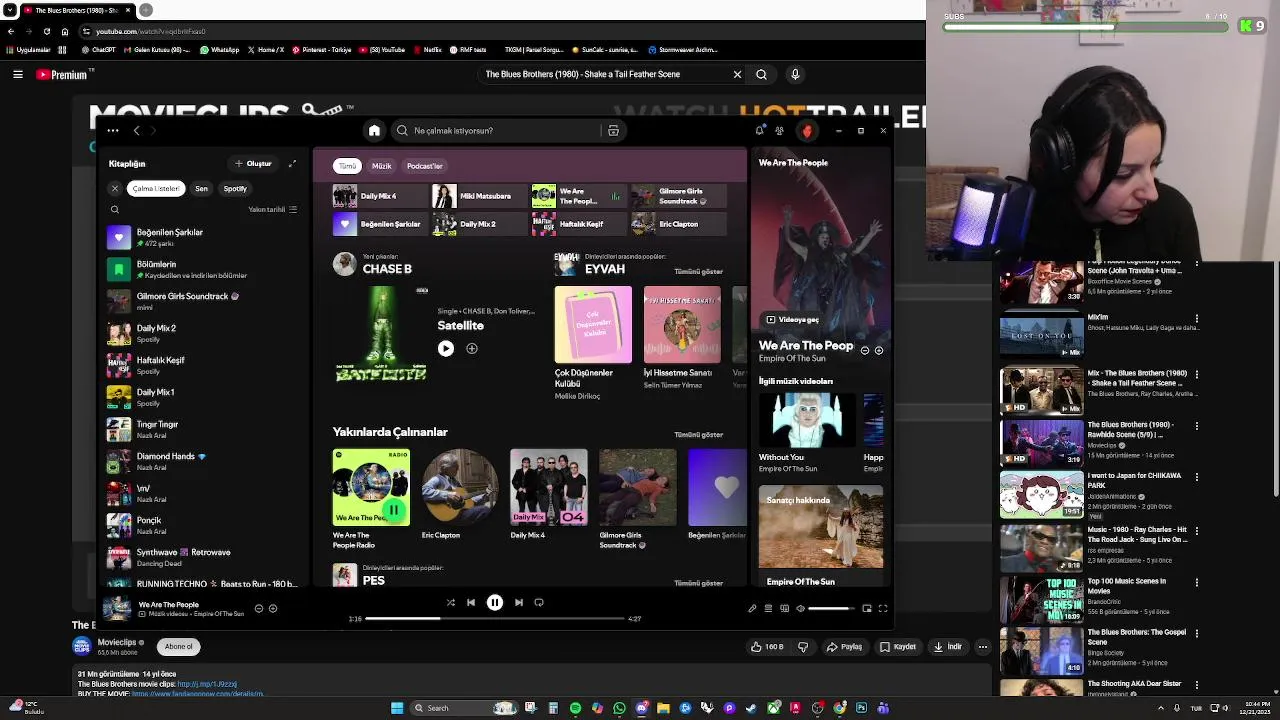
Task: Expand the Kitaplığın library panel
Action: (x=292, y=164)
